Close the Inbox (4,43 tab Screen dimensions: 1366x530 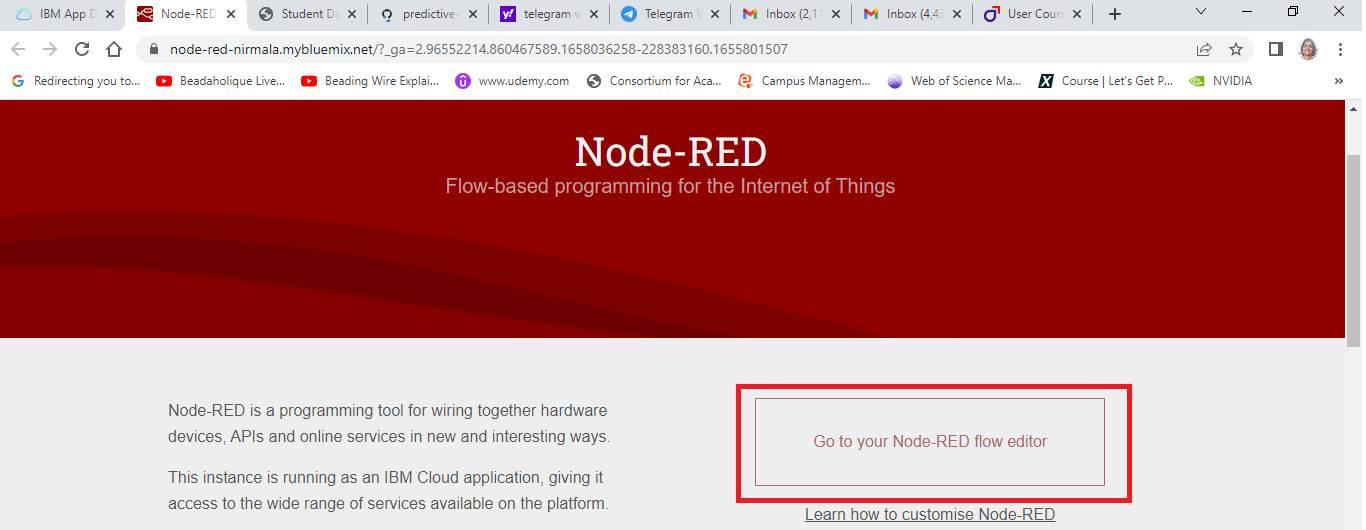coord(957,14)
